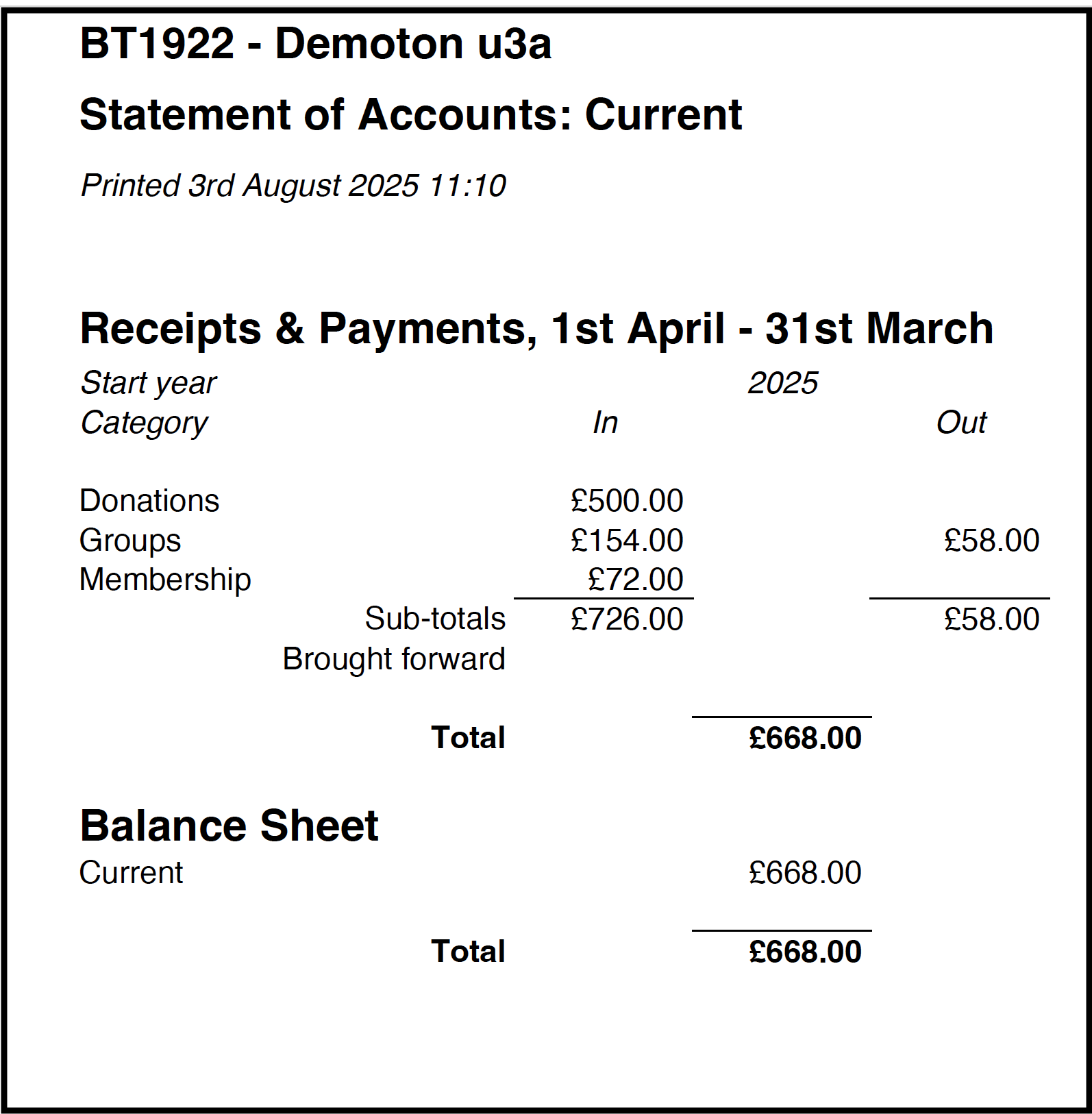Screen dimensions: 1092x1114
Task: Click the Category column header
Action: pos(144,423)
